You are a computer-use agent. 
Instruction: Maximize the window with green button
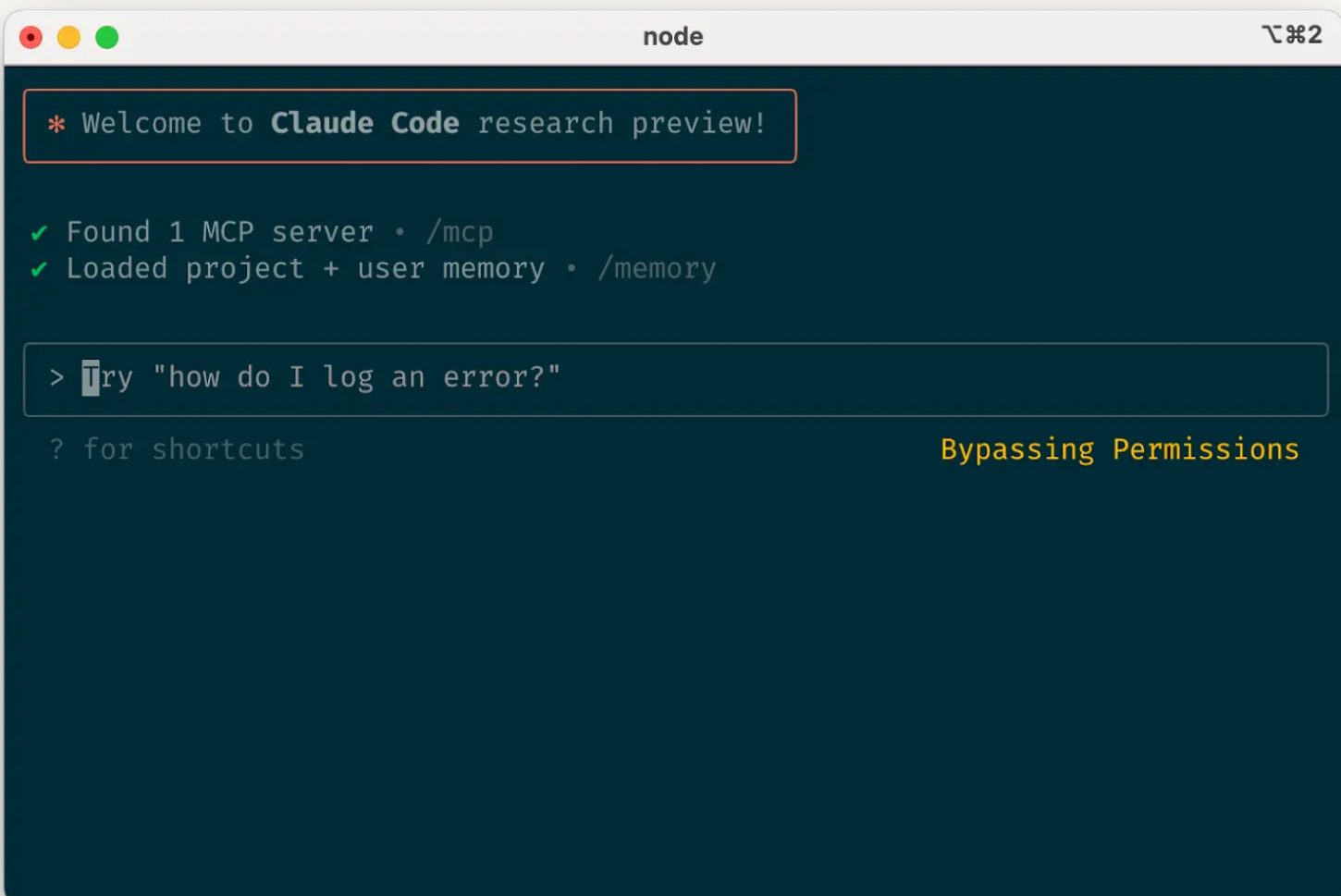coord(107,37)
